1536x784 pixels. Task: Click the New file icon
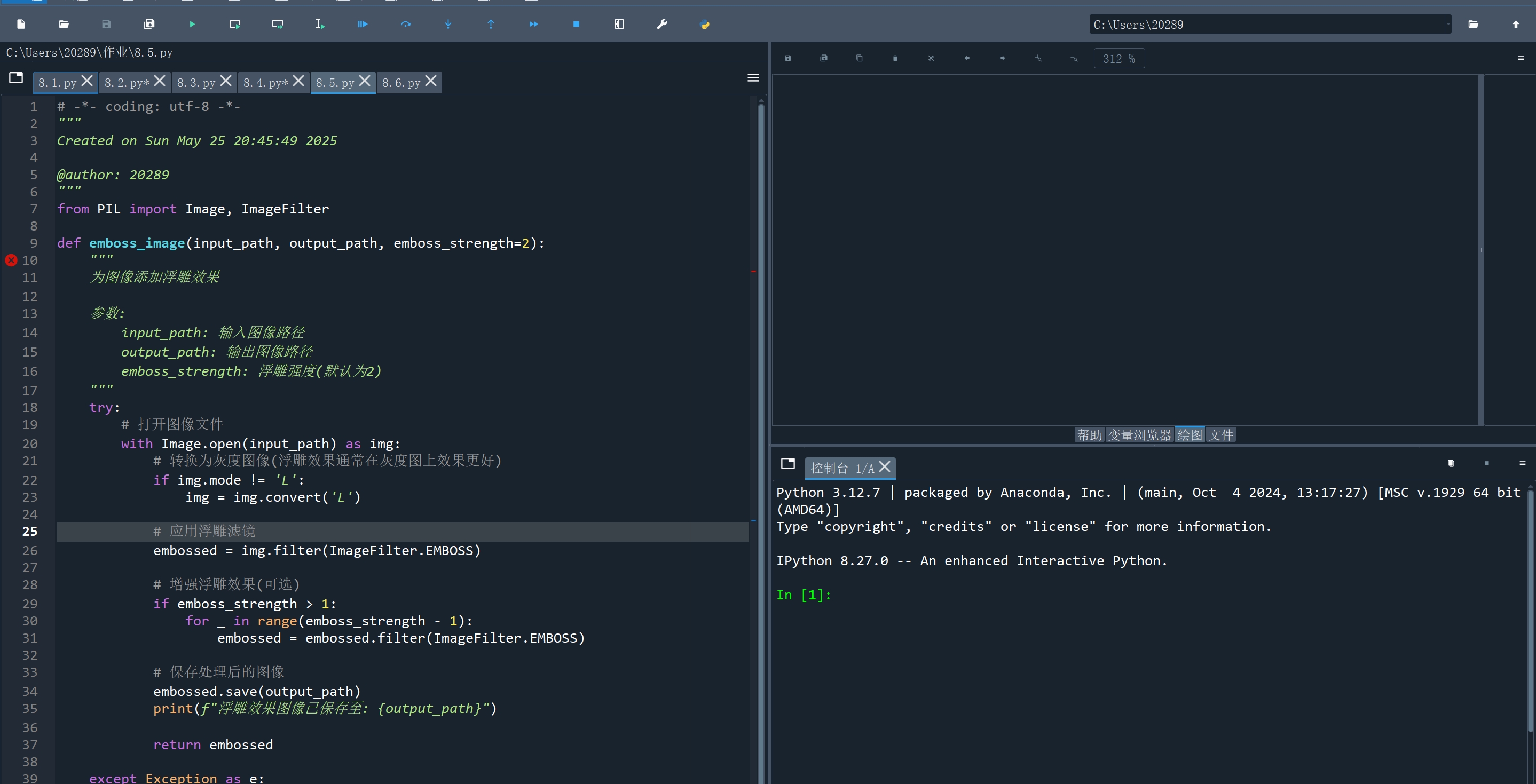21,25
